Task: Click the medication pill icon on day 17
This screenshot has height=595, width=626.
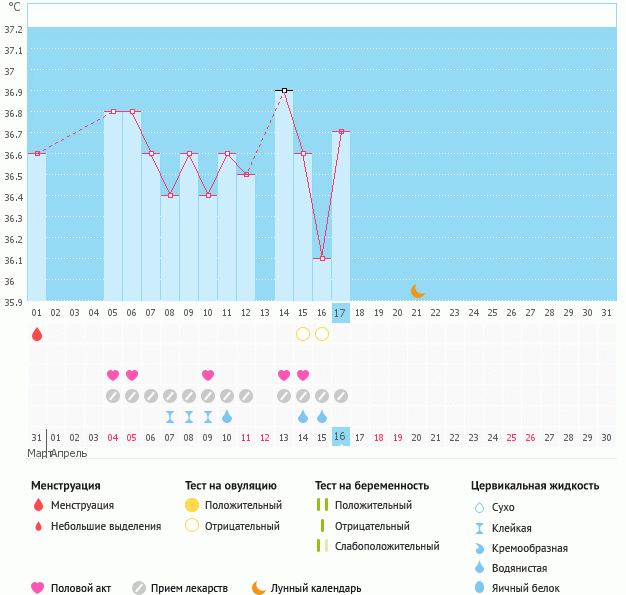Action: [341, 396]
